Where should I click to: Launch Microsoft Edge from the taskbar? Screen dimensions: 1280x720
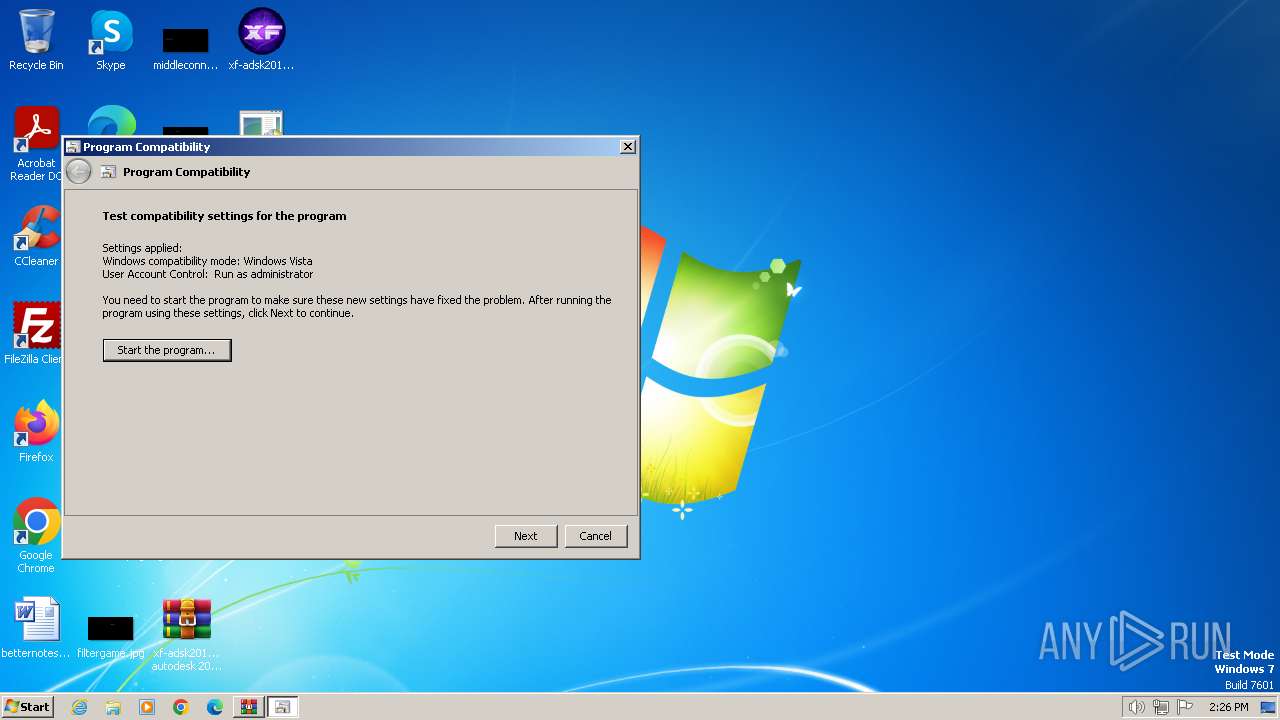click(x=215, y=707)
